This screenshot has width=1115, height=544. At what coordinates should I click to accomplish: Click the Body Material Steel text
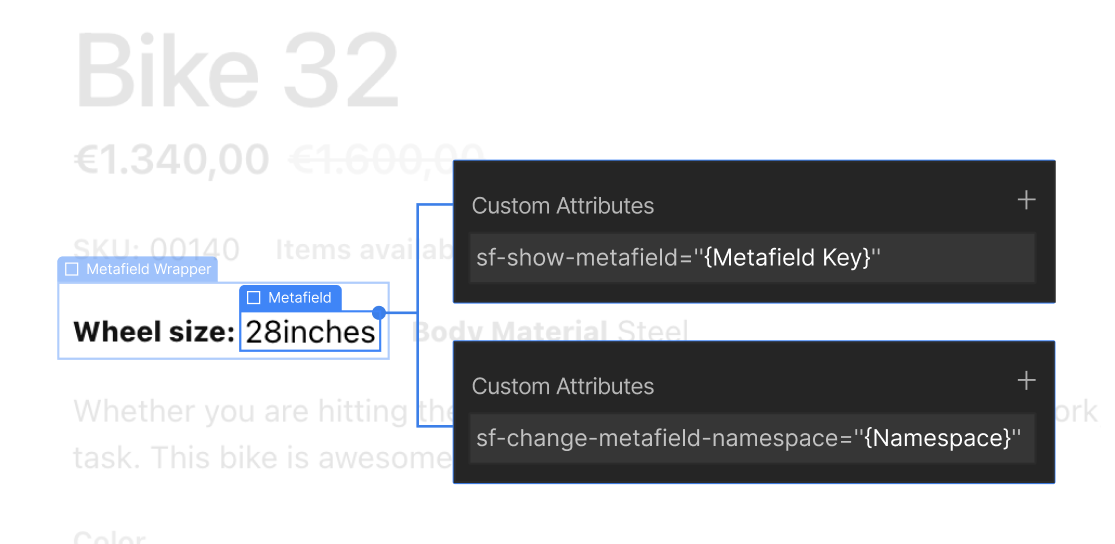[x=550, y=331]
